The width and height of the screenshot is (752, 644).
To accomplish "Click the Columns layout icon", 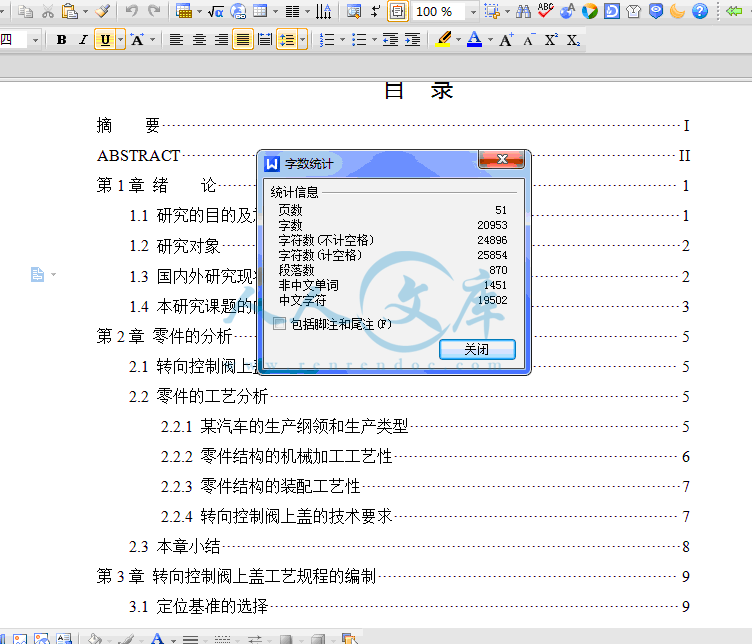I will 292,11.
